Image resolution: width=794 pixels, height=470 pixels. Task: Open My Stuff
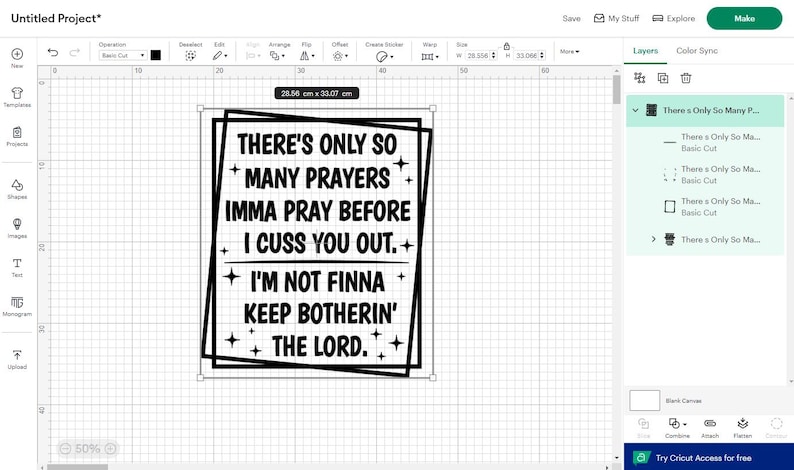click(x=616, y=18)
